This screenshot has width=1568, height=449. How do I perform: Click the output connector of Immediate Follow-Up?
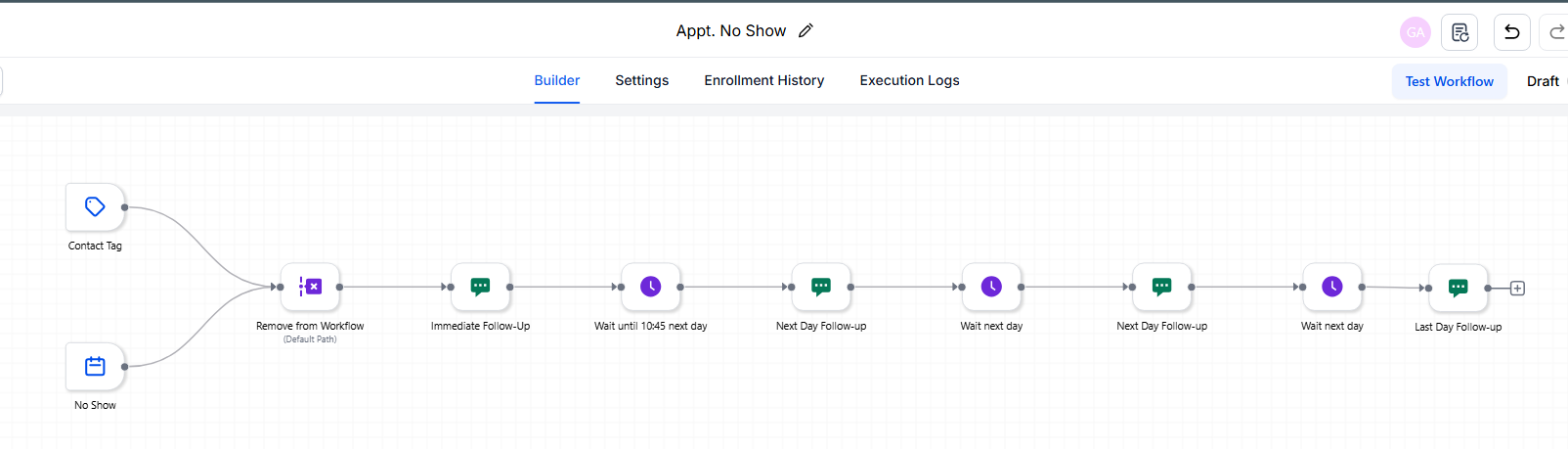[x=510, y=287]
